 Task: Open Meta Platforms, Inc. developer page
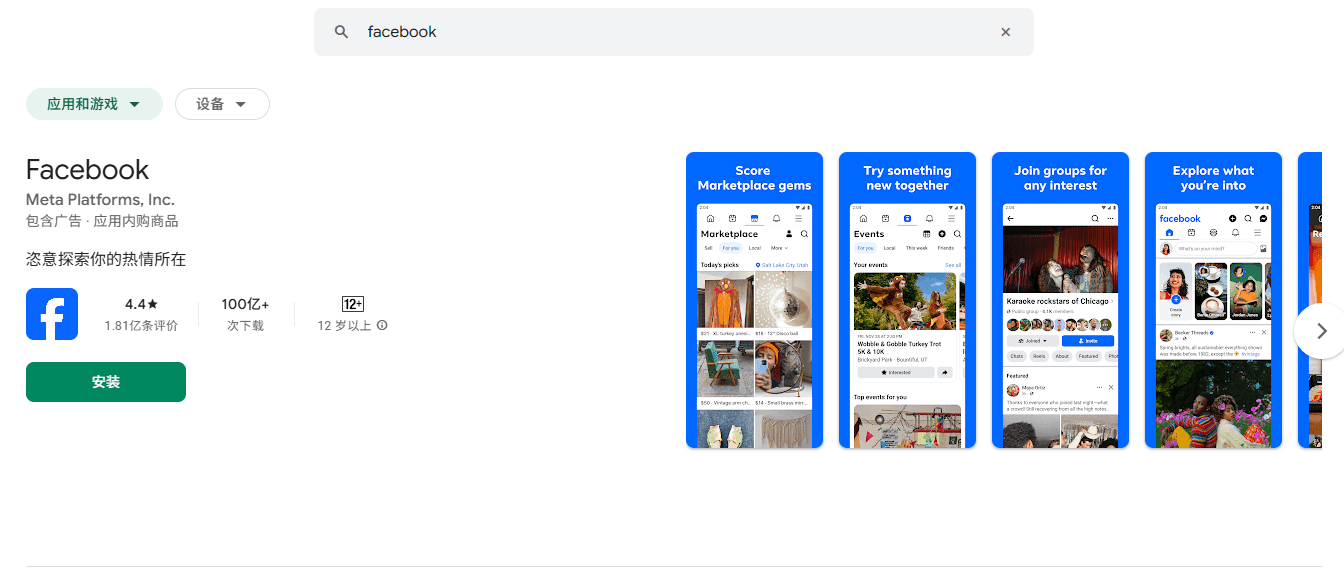(99, 200)
